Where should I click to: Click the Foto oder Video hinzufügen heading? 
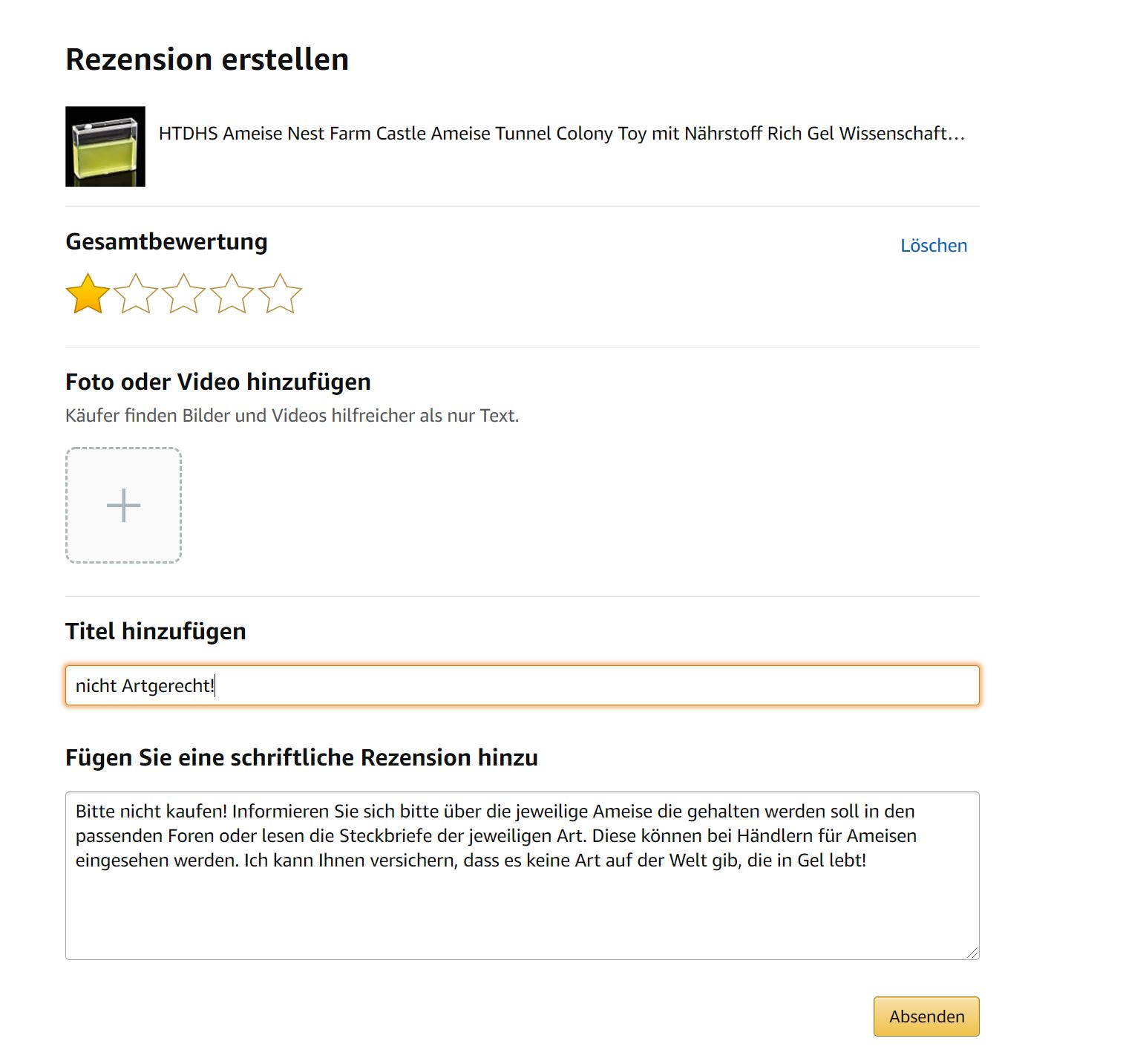click(217, 382)
